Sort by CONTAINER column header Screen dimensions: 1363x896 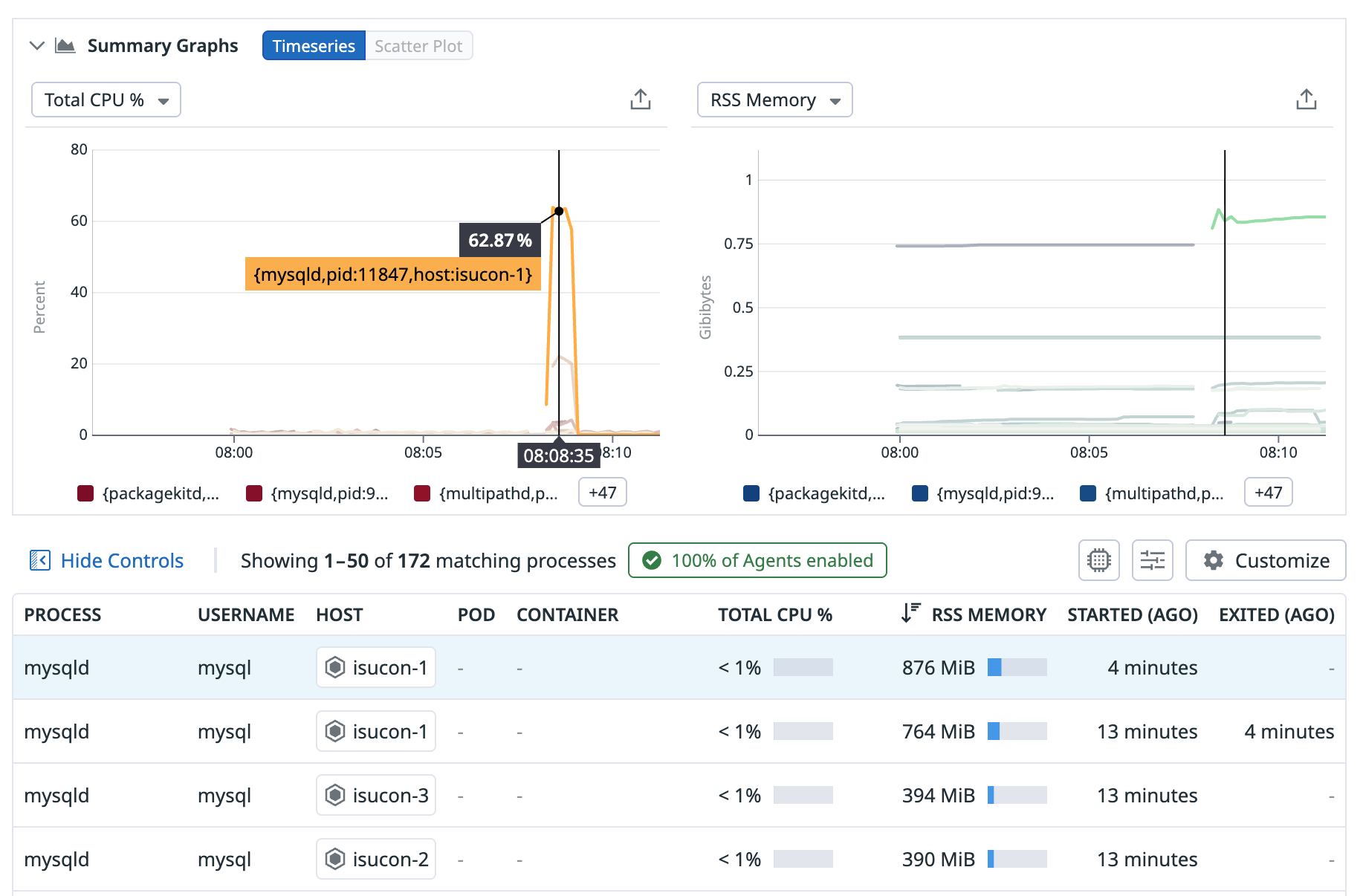point(568,615)
